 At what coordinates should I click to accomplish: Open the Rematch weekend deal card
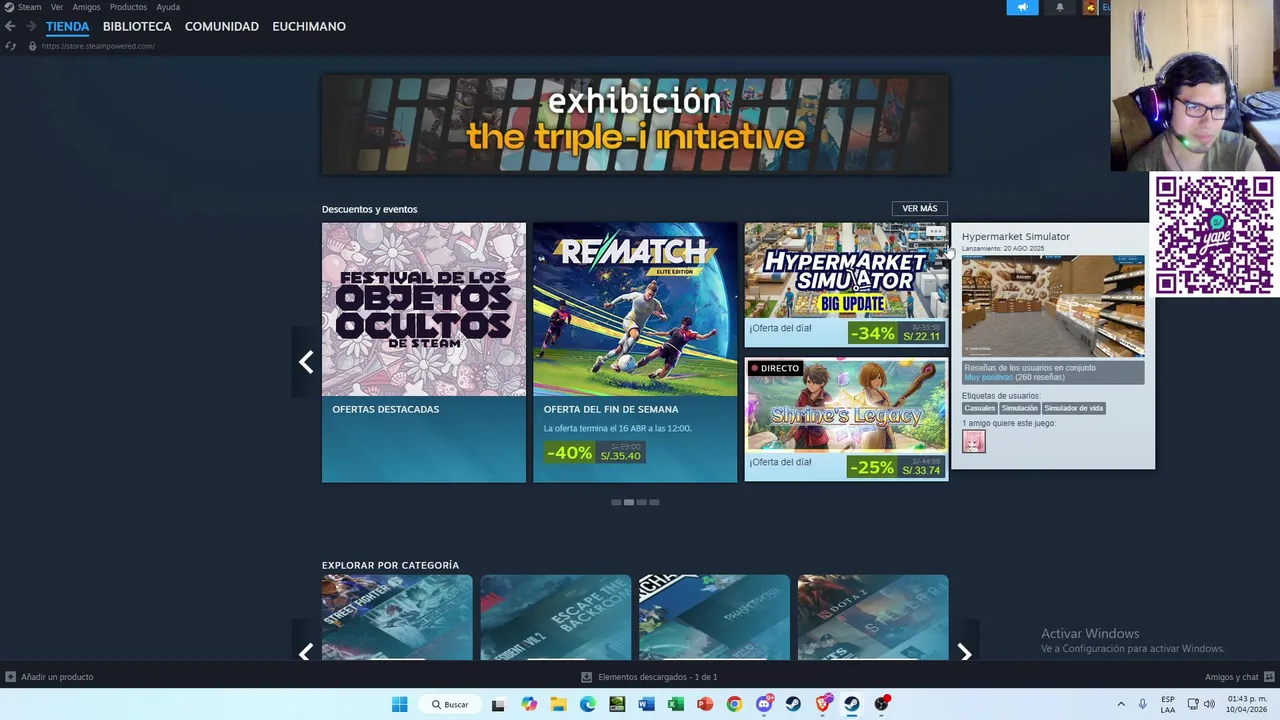pos(635,352)
